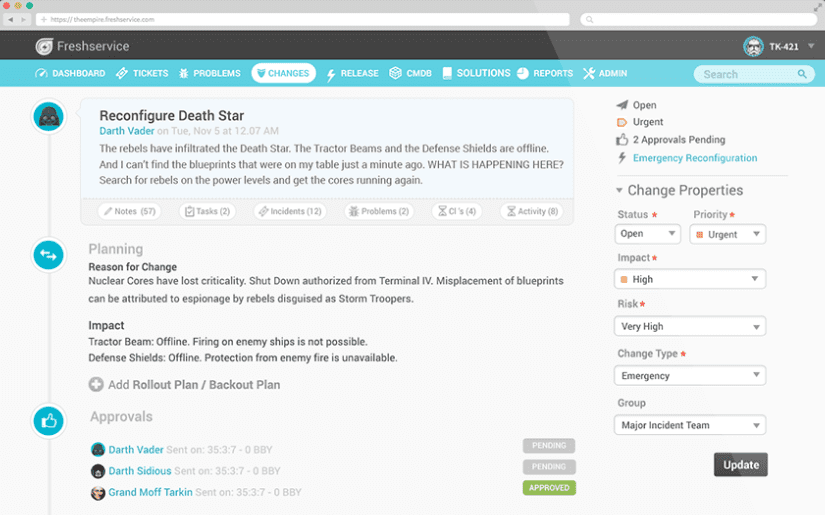
Task: Open the Tasks (2) tab
Action: pyautogui.click(x=207, y=211)
